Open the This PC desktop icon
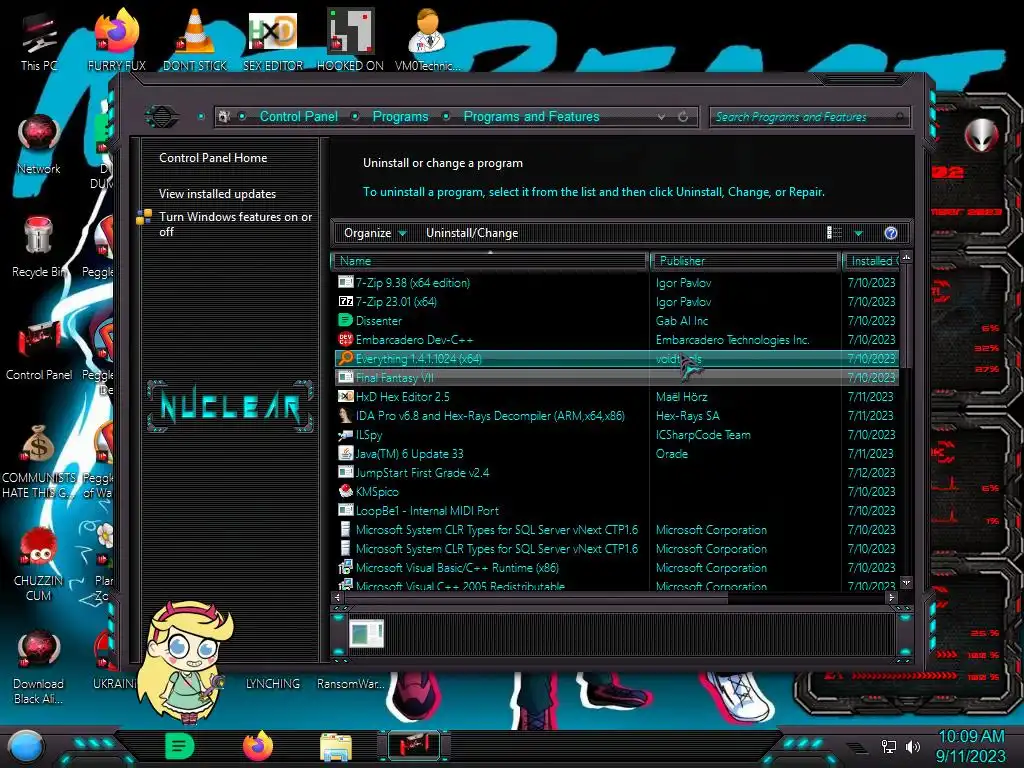 pyautogui.click(x=39, y=42)
